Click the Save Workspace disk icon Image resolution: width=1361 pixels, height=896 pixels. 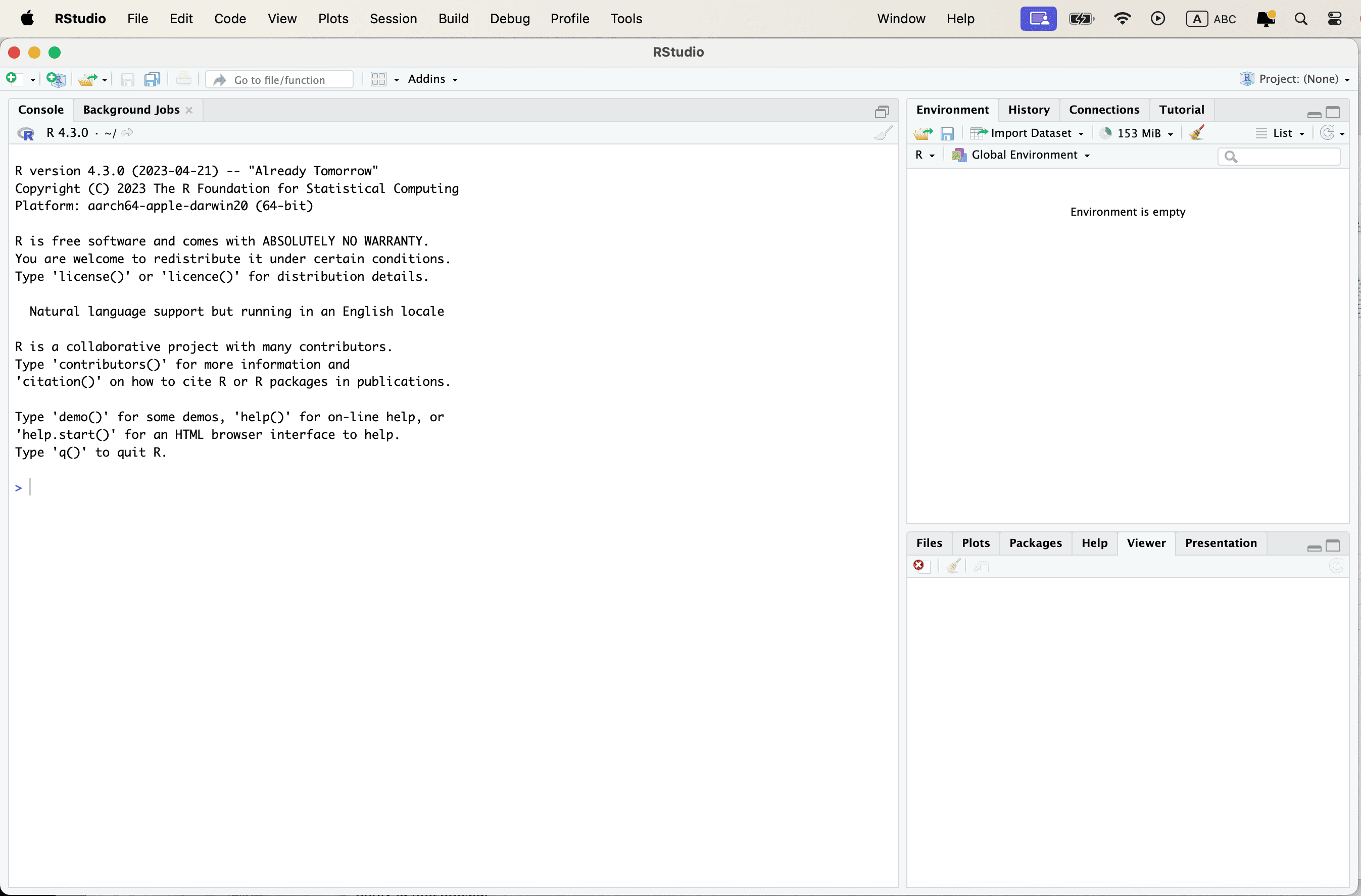pyautogui.click(x=947, y=133)
